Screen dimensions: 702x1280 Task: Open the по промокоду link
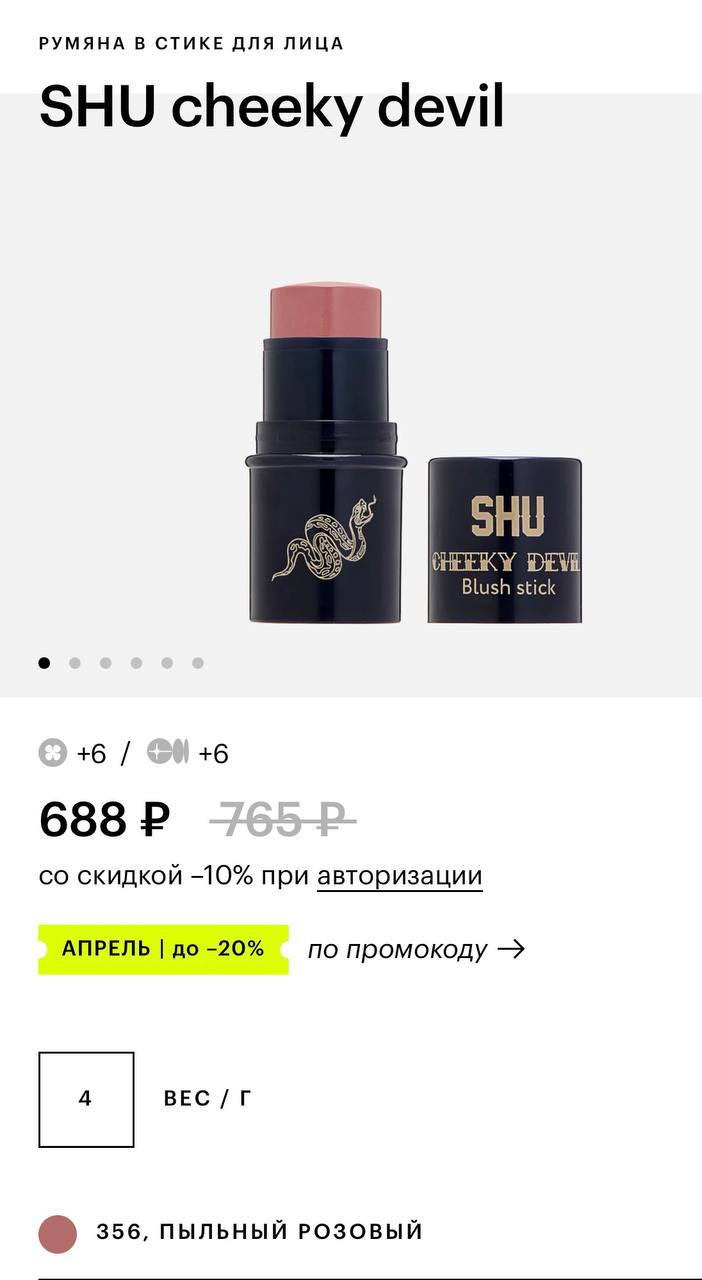click(x=397, y=949)
